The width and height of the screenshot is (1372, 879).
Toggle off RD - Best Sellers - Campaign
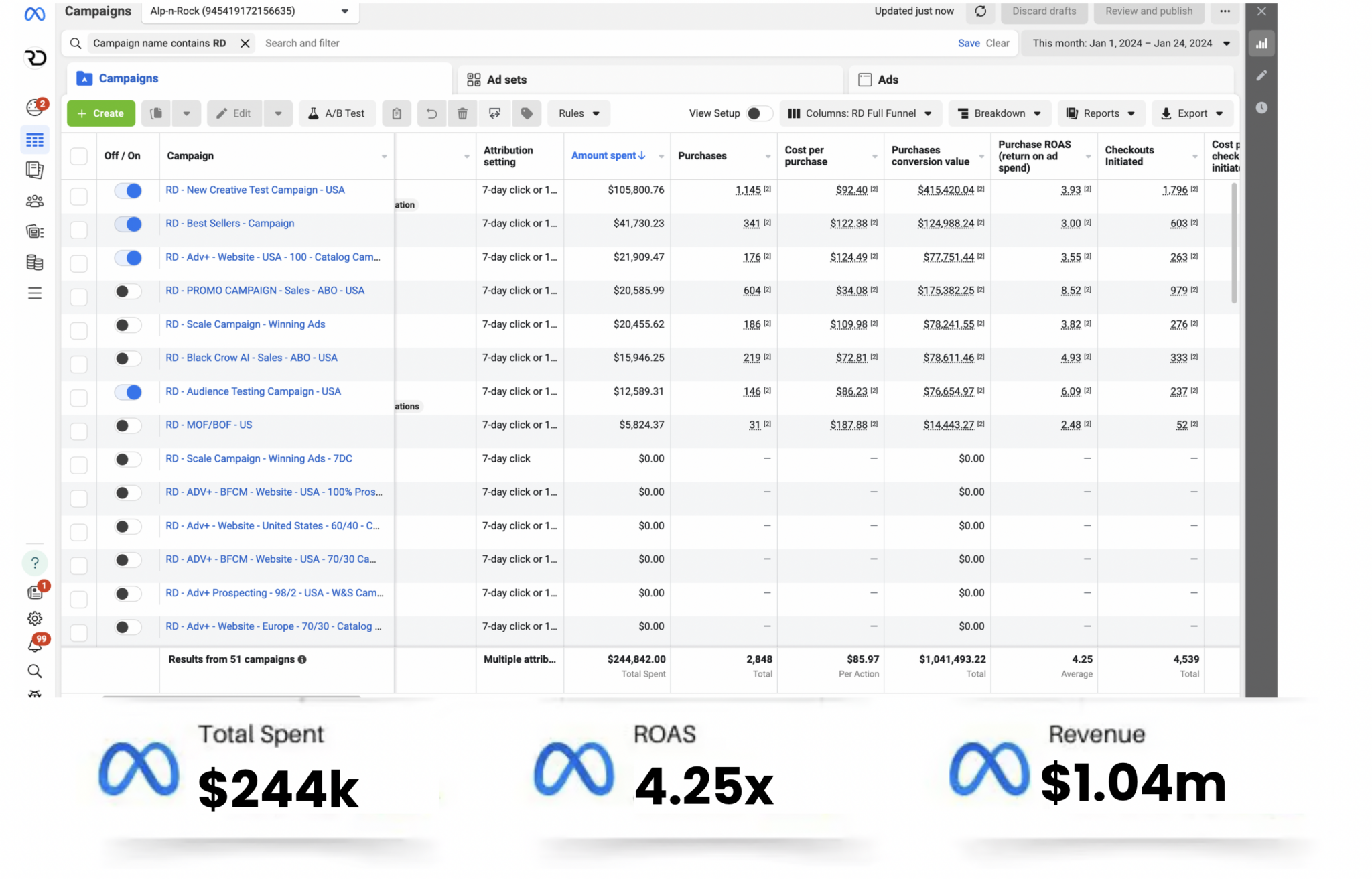coord(128,224)
